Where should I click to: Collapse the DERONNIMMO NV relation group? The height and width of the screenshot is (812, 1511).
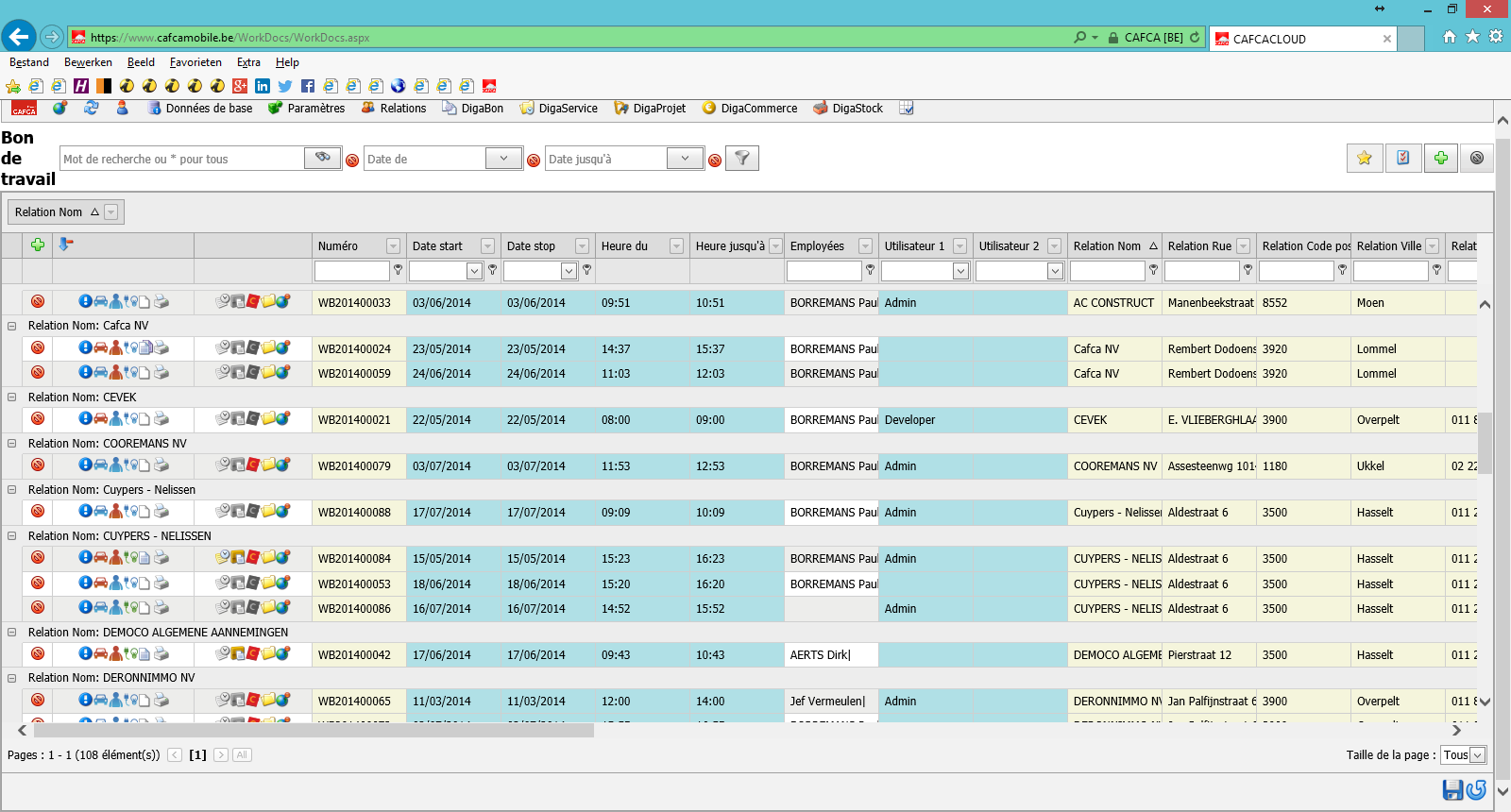(x=12, y=678)
